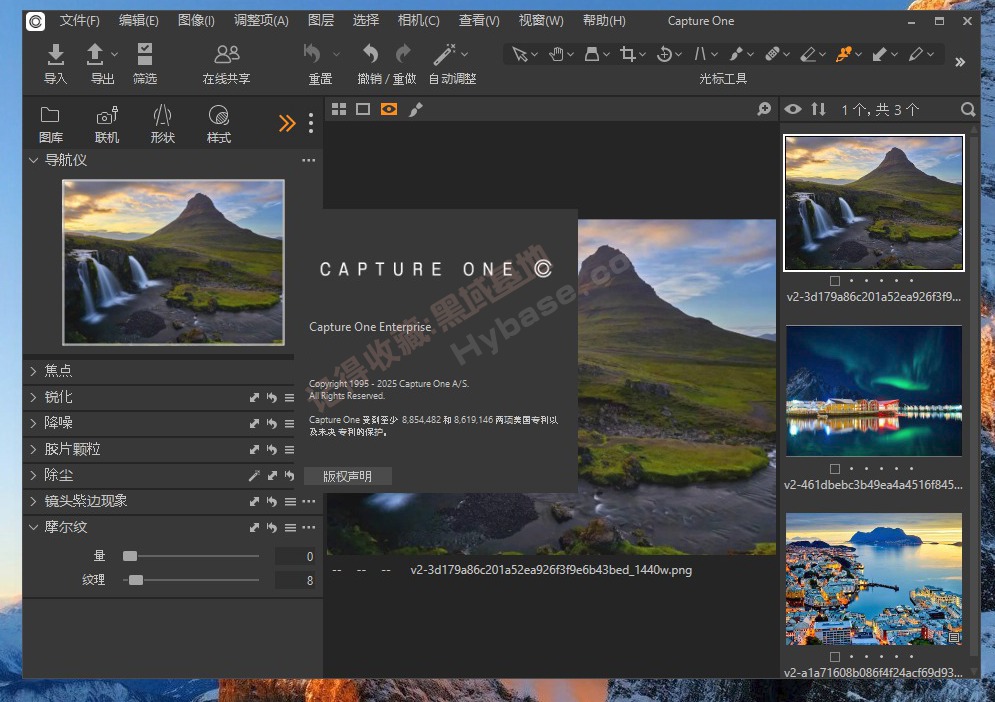
Task: Click the Navigator preview image
Action: pos(173,262)
